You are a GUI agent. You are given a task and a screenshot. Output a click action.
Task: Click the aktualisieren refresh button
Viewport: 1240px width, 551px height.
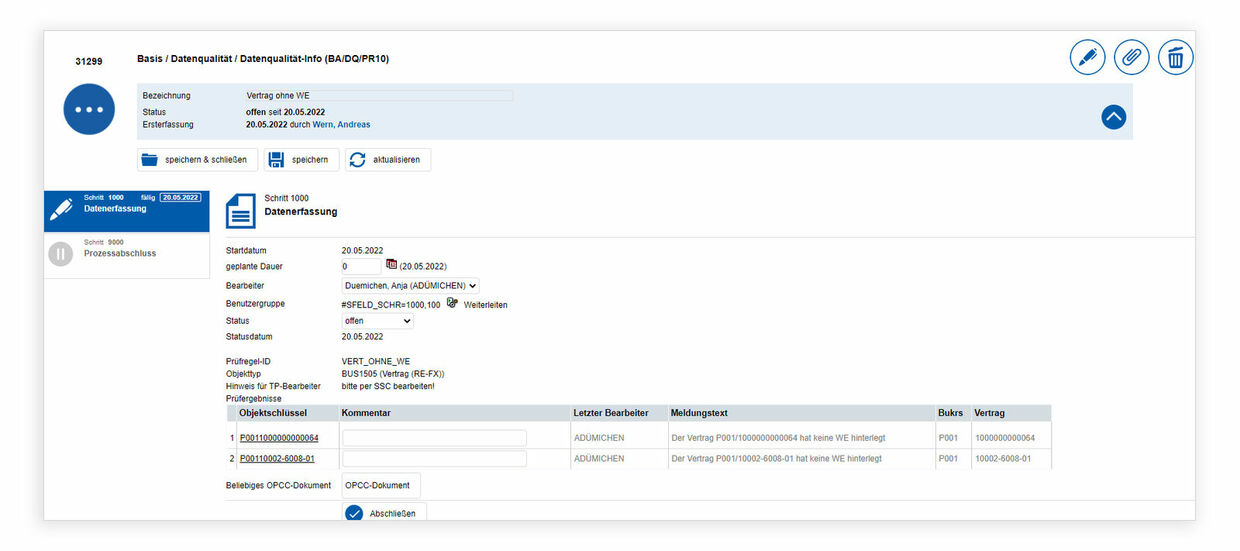(x=388, y=160)
